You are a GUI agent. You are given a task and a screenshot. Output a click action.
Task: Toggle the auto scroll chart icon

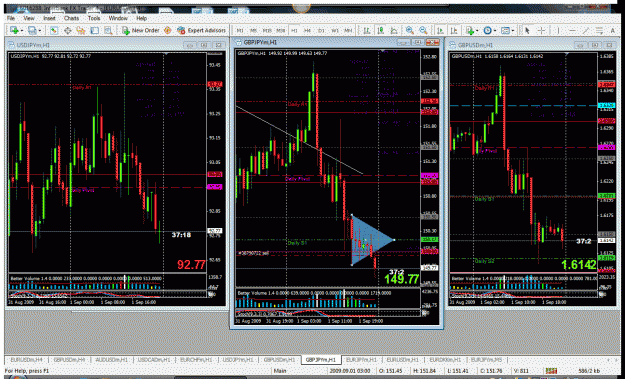(x=440, y=30)
